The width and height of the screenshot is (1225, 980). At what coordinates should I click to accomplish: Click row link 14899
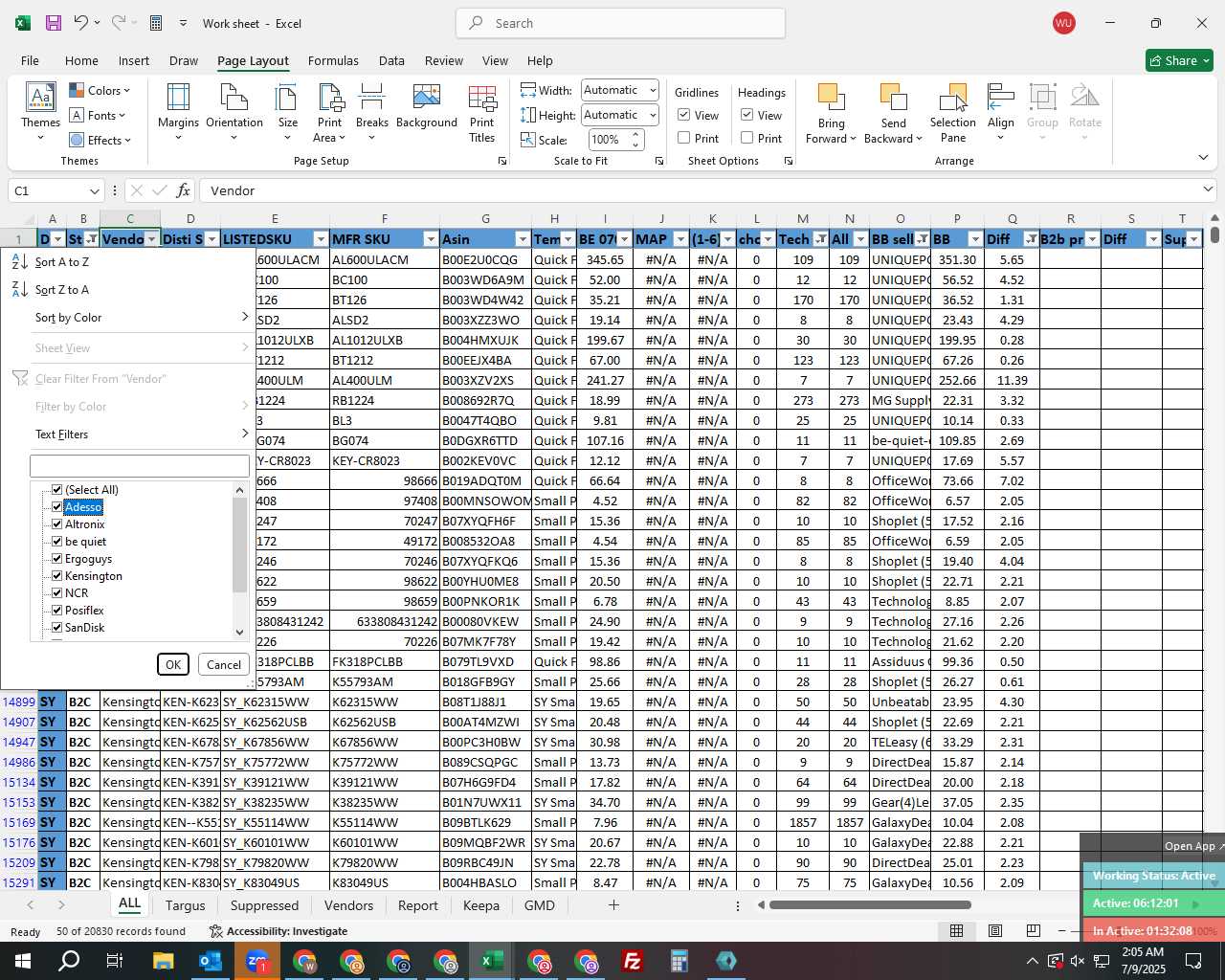click(19, 702)
